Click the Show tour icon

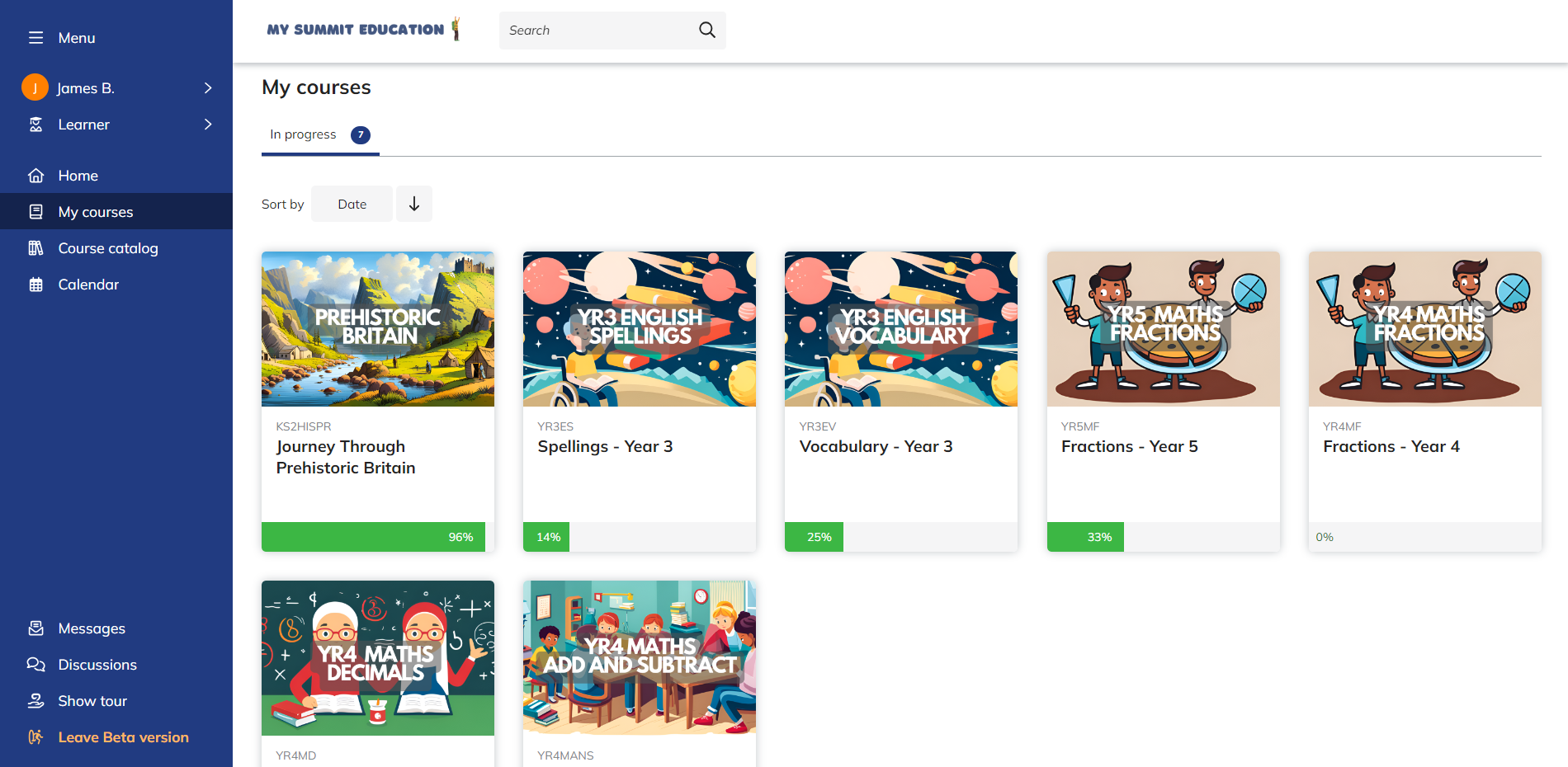[x=35, y=701]
